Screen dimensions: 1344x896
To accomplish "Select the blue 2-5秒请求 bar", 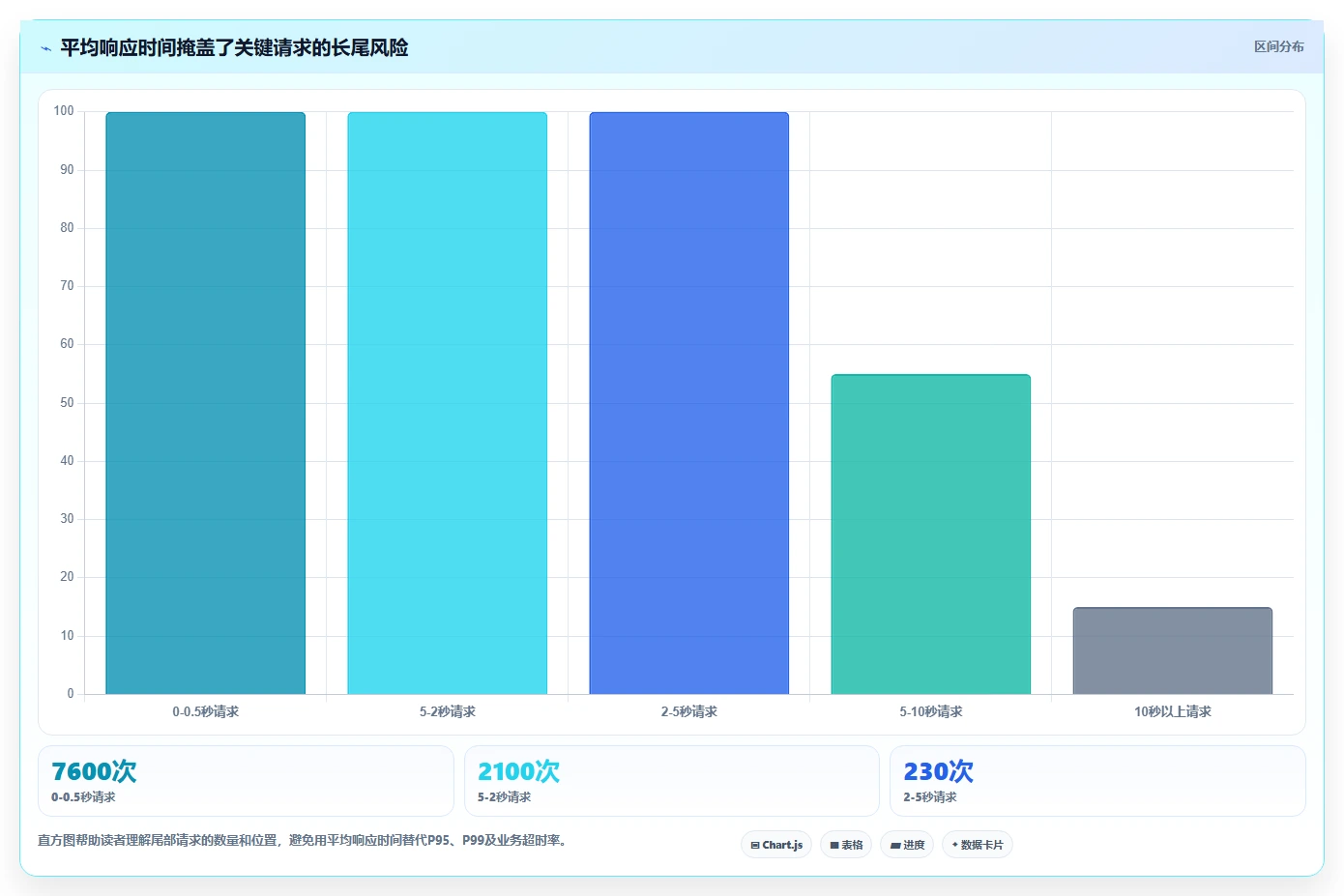I will [688, 403].
